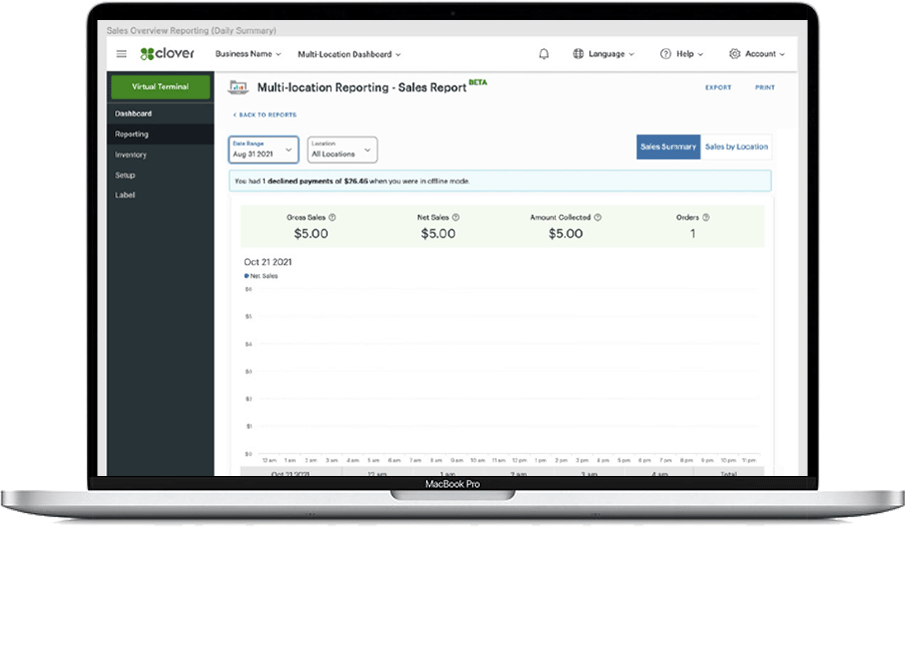Click the Export link
The width and height of the screenshot is (905, 665).
718,87
